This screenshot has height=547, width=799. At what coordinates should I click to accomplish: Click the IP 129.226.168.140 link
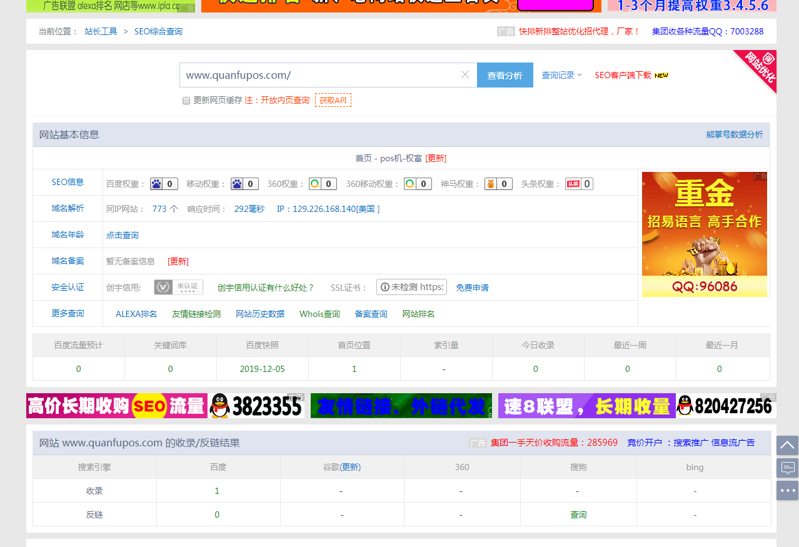328,209
